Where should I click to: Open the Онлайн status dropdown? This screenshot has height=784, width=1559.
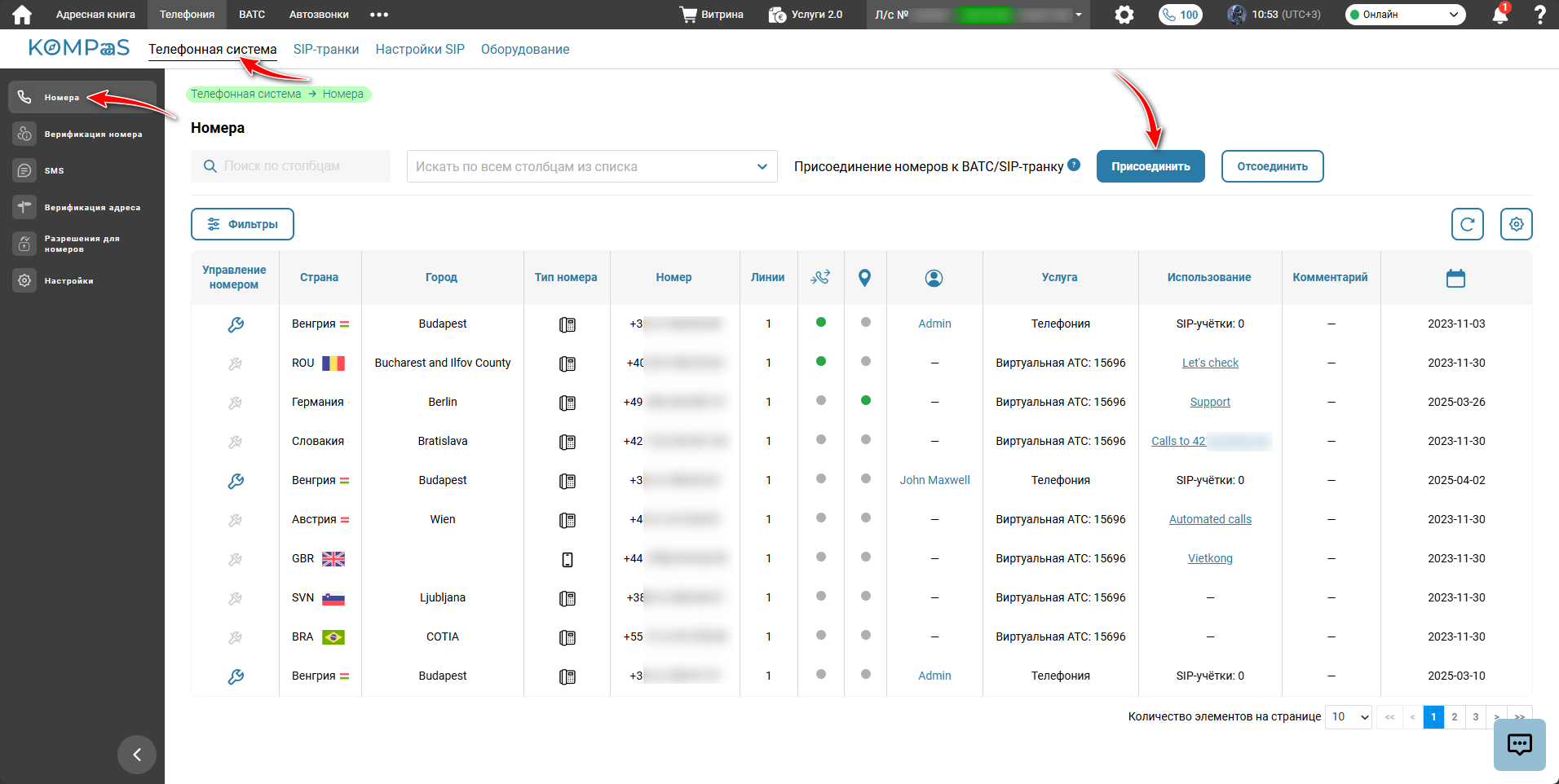1405,15
